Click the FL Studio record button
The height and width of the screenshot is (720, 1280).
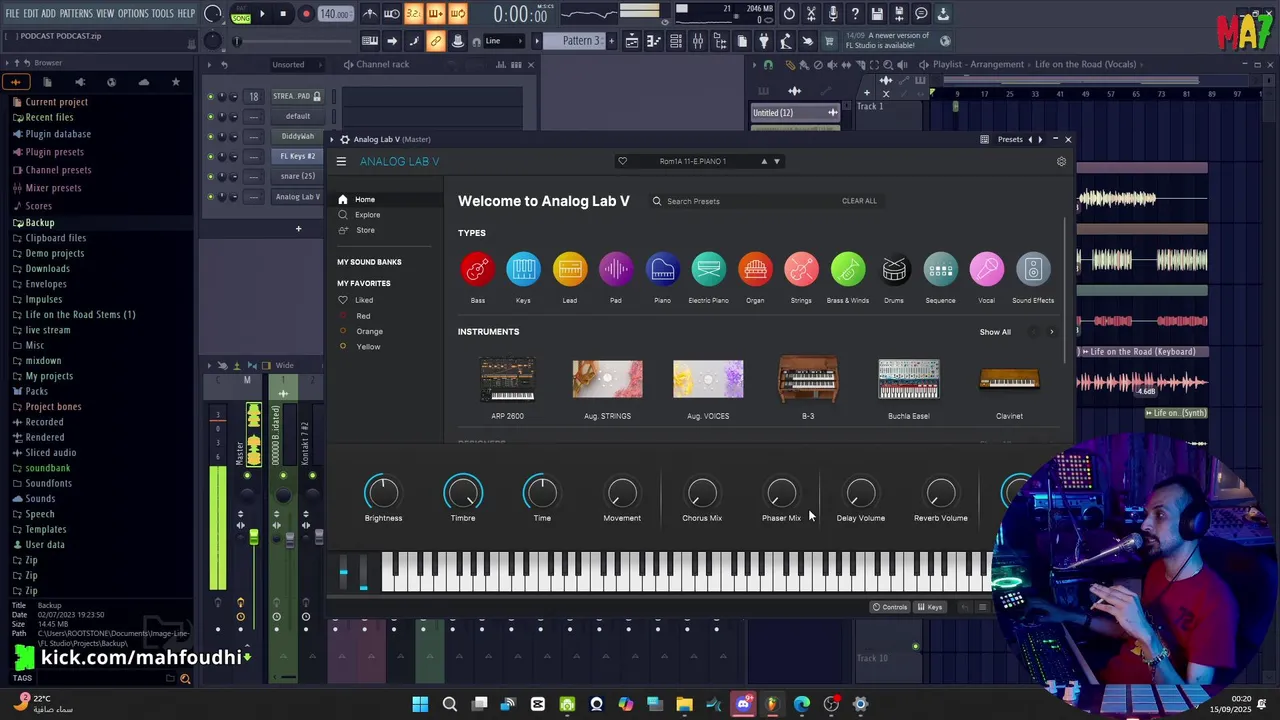tap(306, 14)
